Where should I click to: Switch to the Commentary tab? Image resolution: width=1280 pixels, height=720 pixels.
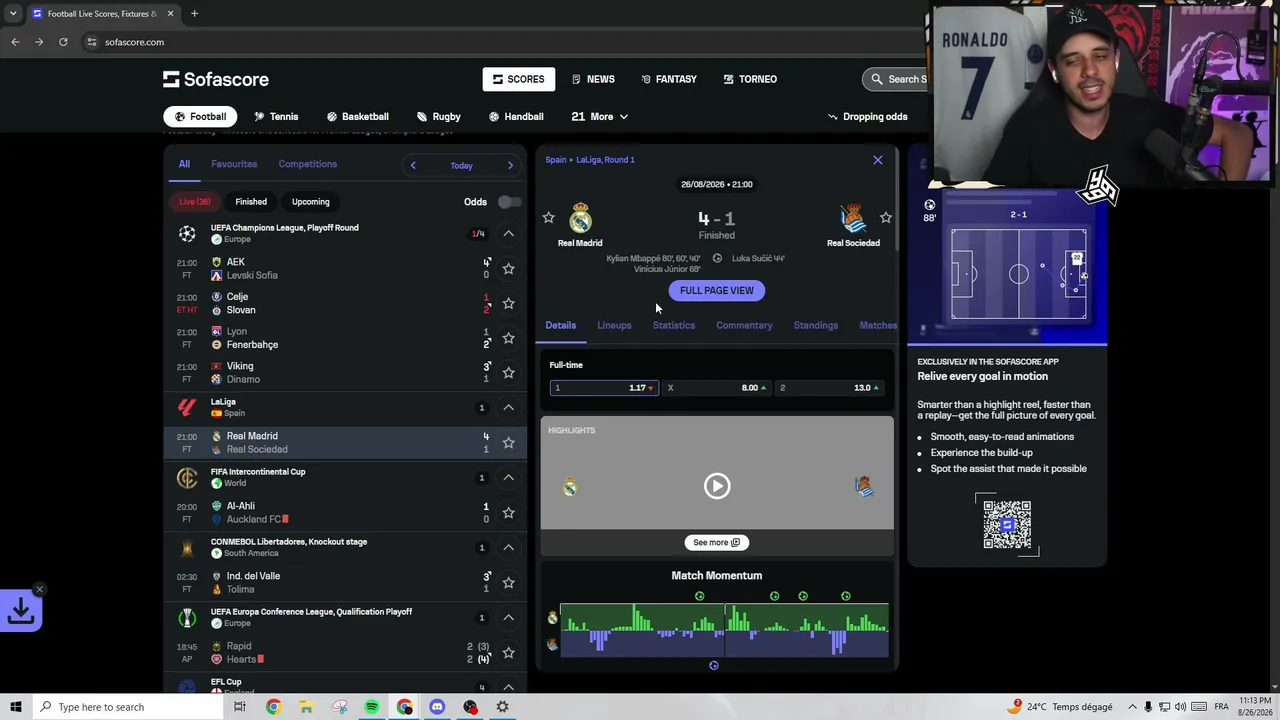pos(744,325)
